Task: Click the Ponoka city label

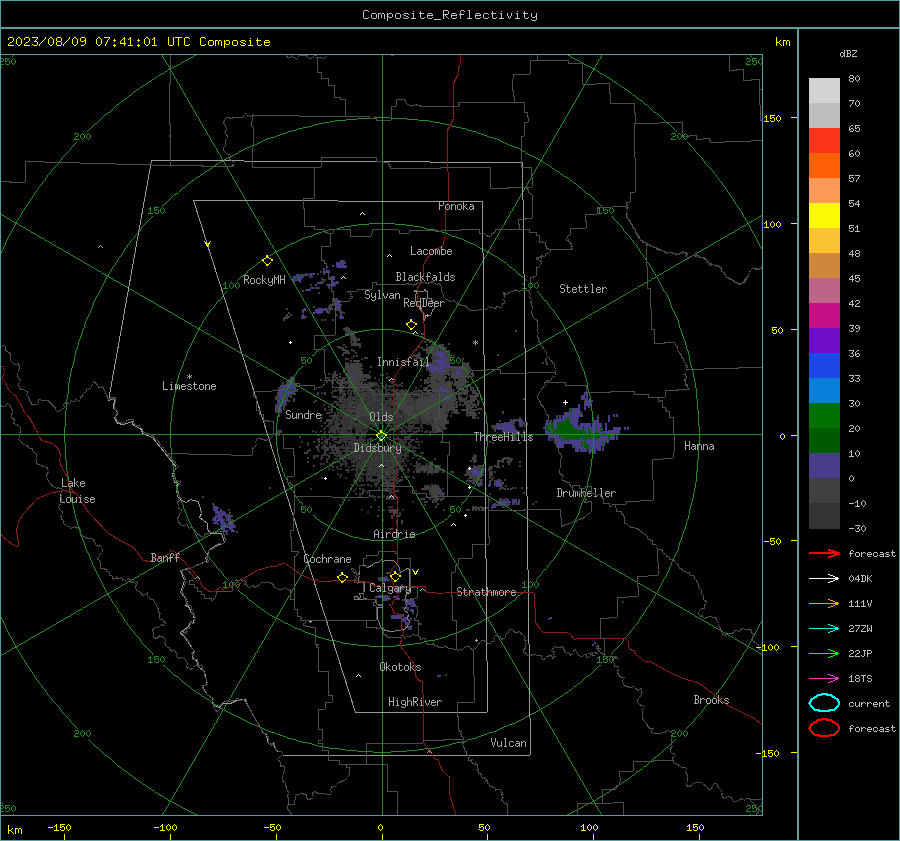Action: [456, 206]
